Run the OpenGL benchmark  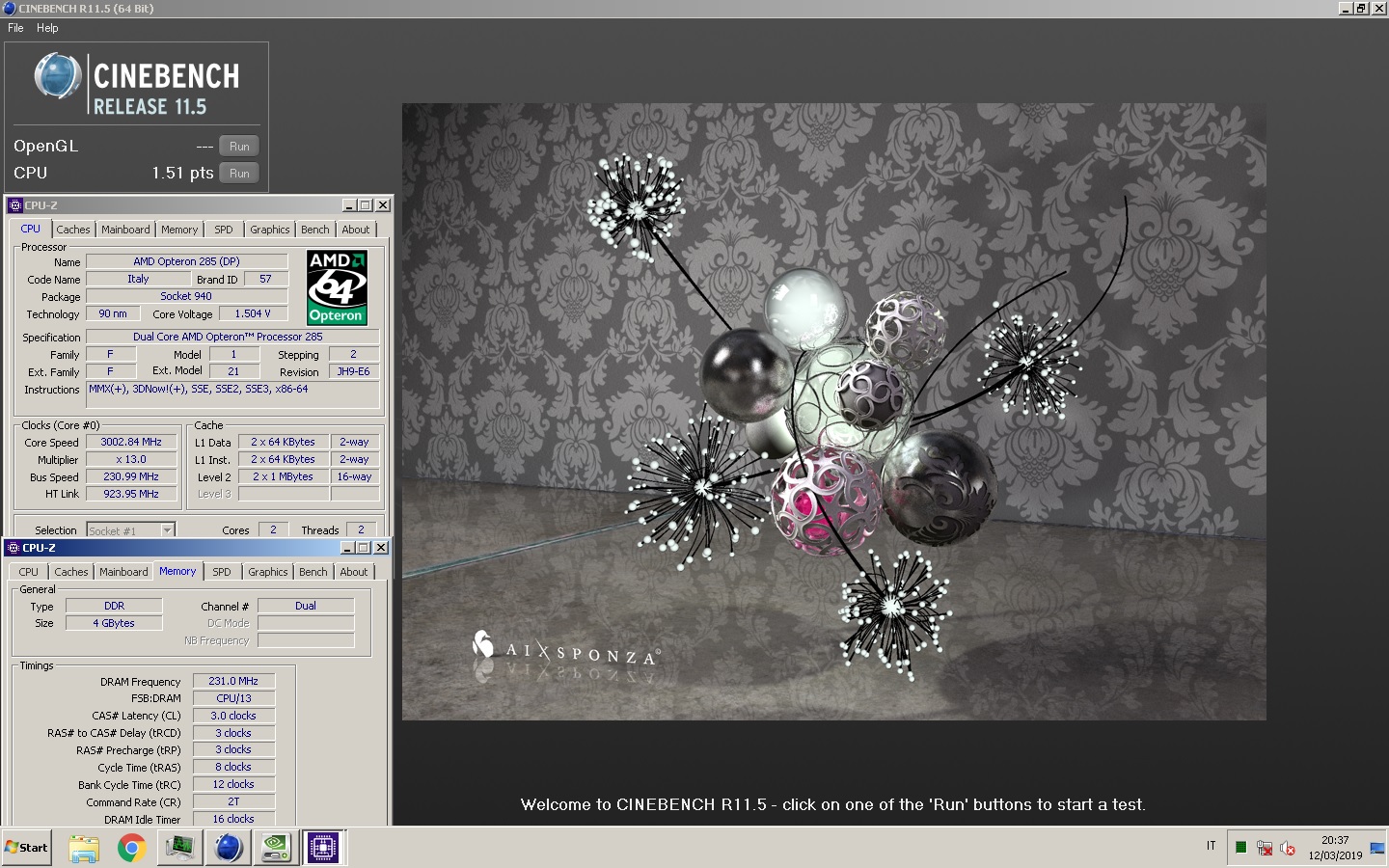tap(239, 147)
